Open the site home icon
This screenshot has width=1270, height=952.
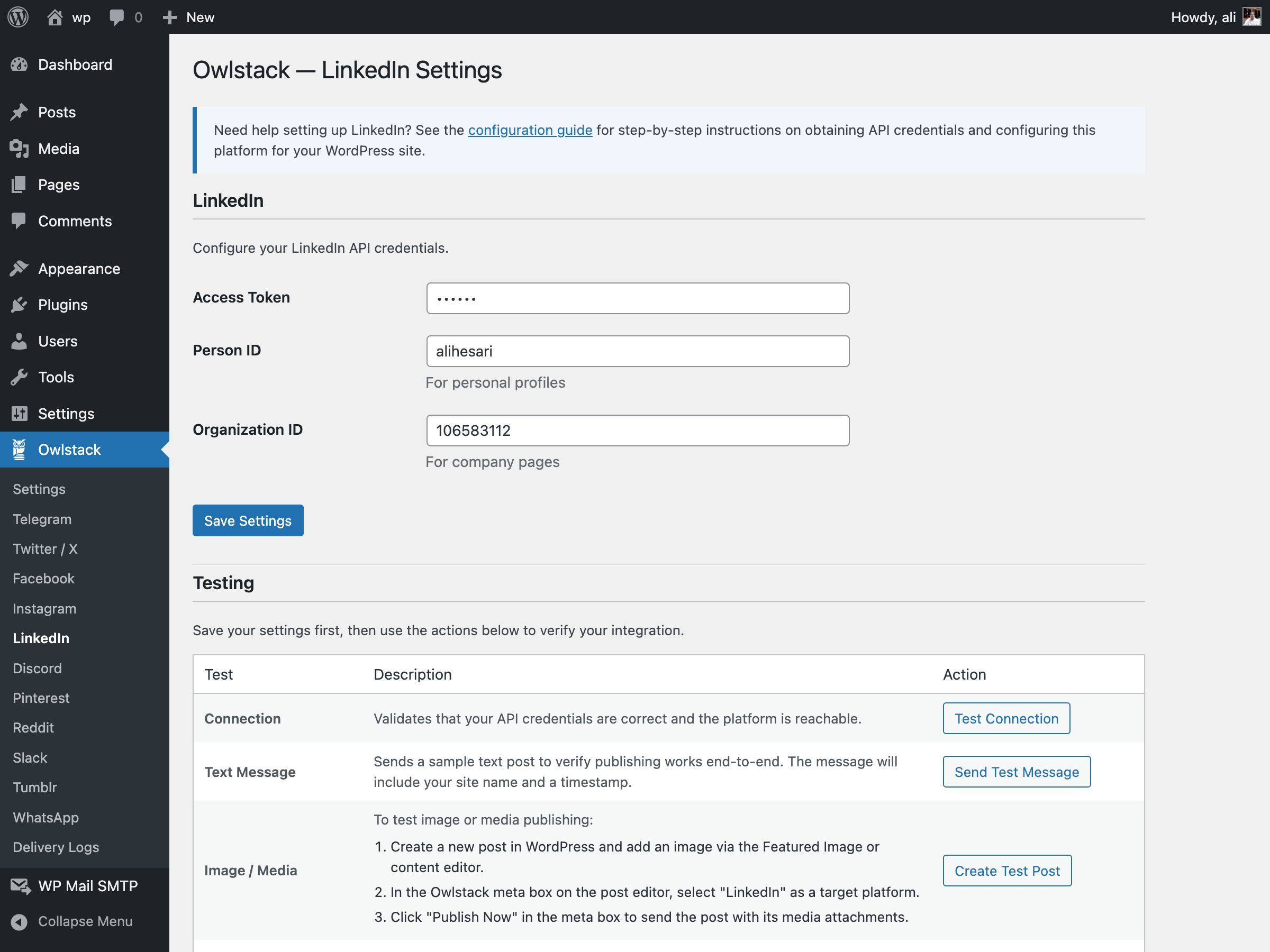click(x=55, y=17)
